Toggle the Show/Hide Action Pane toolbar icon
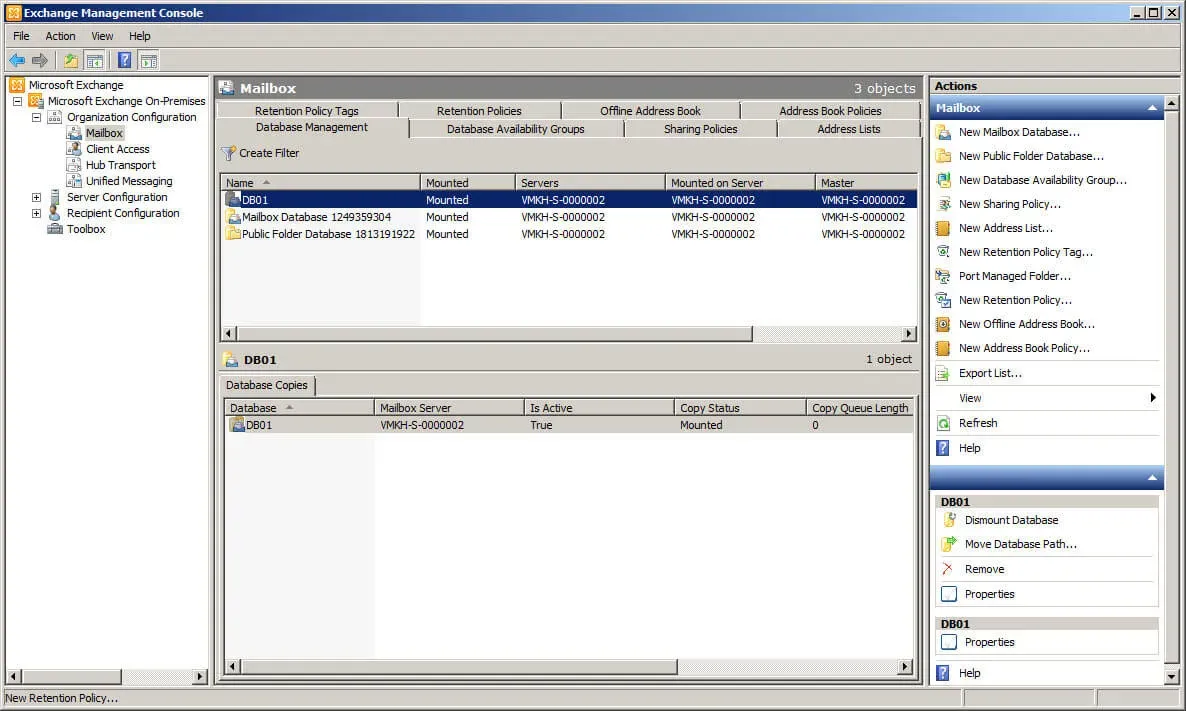The width and height of the screenshot is (1186, 711). (149, 61)
